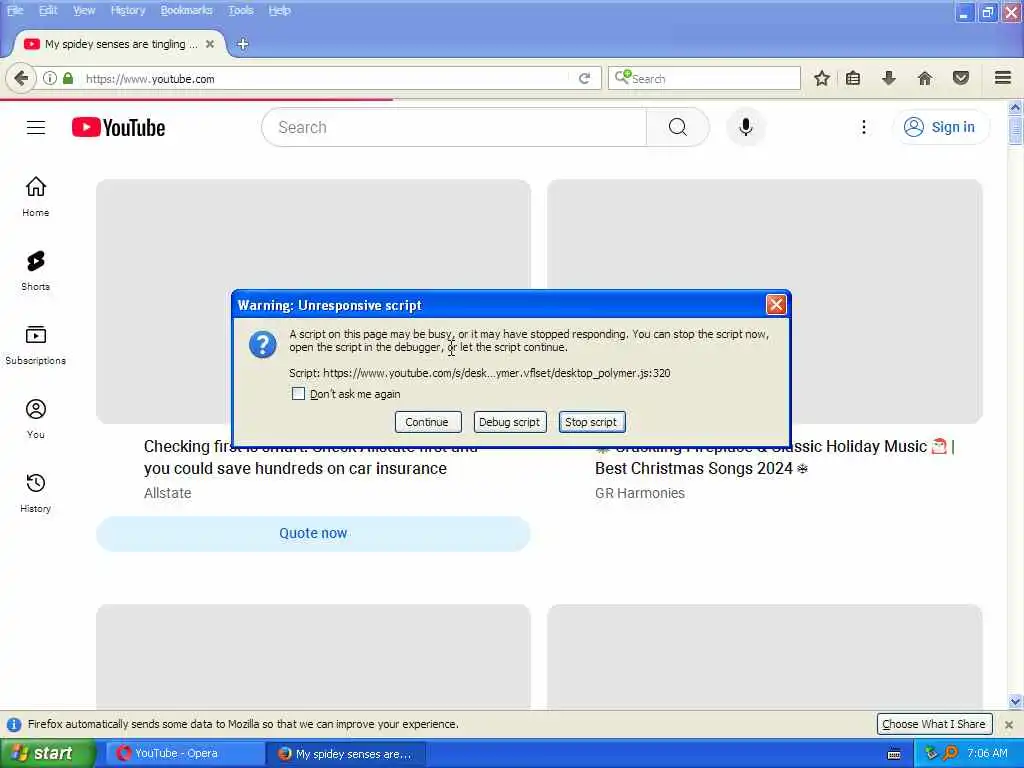Screen dimensions: 1024x768
Task: Click the green padlock security icon
Action: coord(68,78)
